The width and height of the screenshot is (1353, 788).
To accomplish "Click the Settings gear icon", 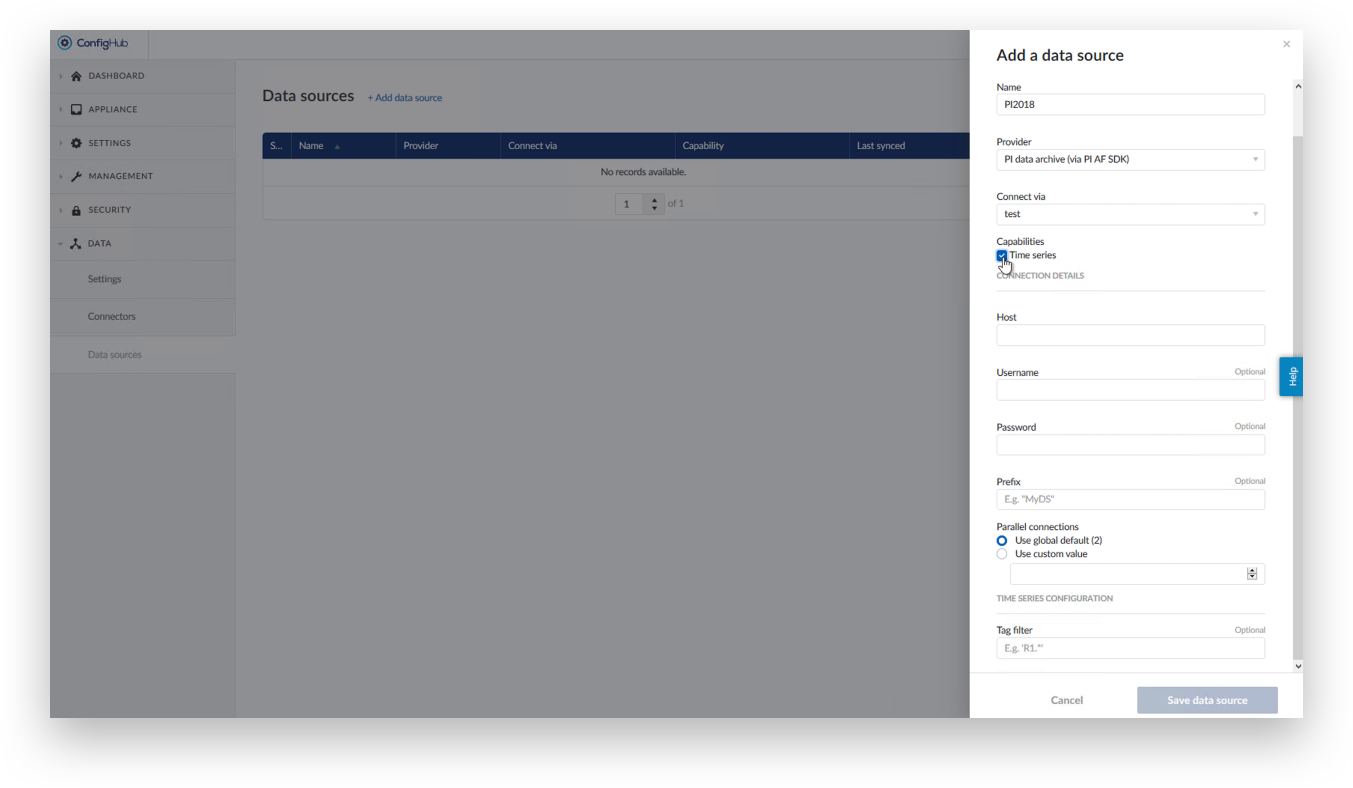I will (x=76, y=143).
